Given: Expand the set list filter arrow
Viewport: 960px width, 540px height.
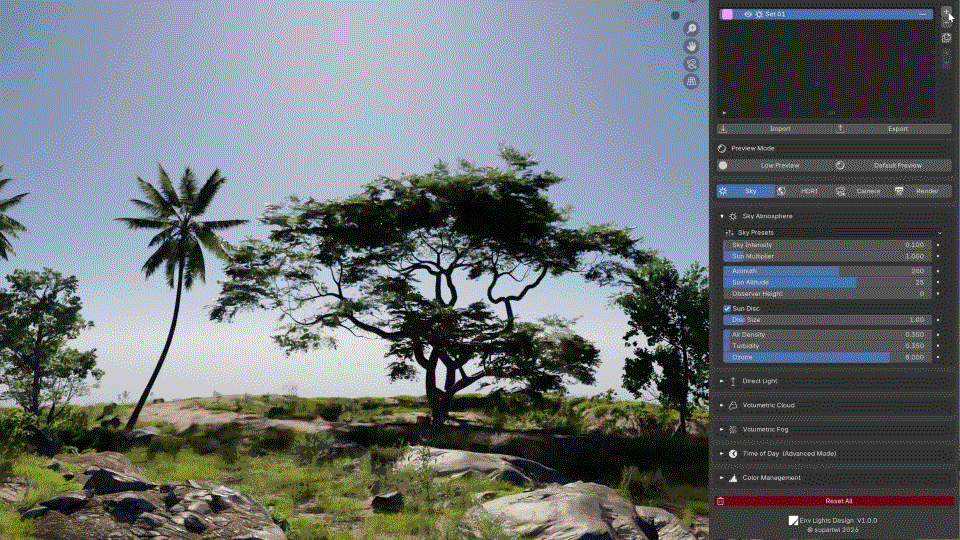Looking at the screenshot, I should (724, 113).
